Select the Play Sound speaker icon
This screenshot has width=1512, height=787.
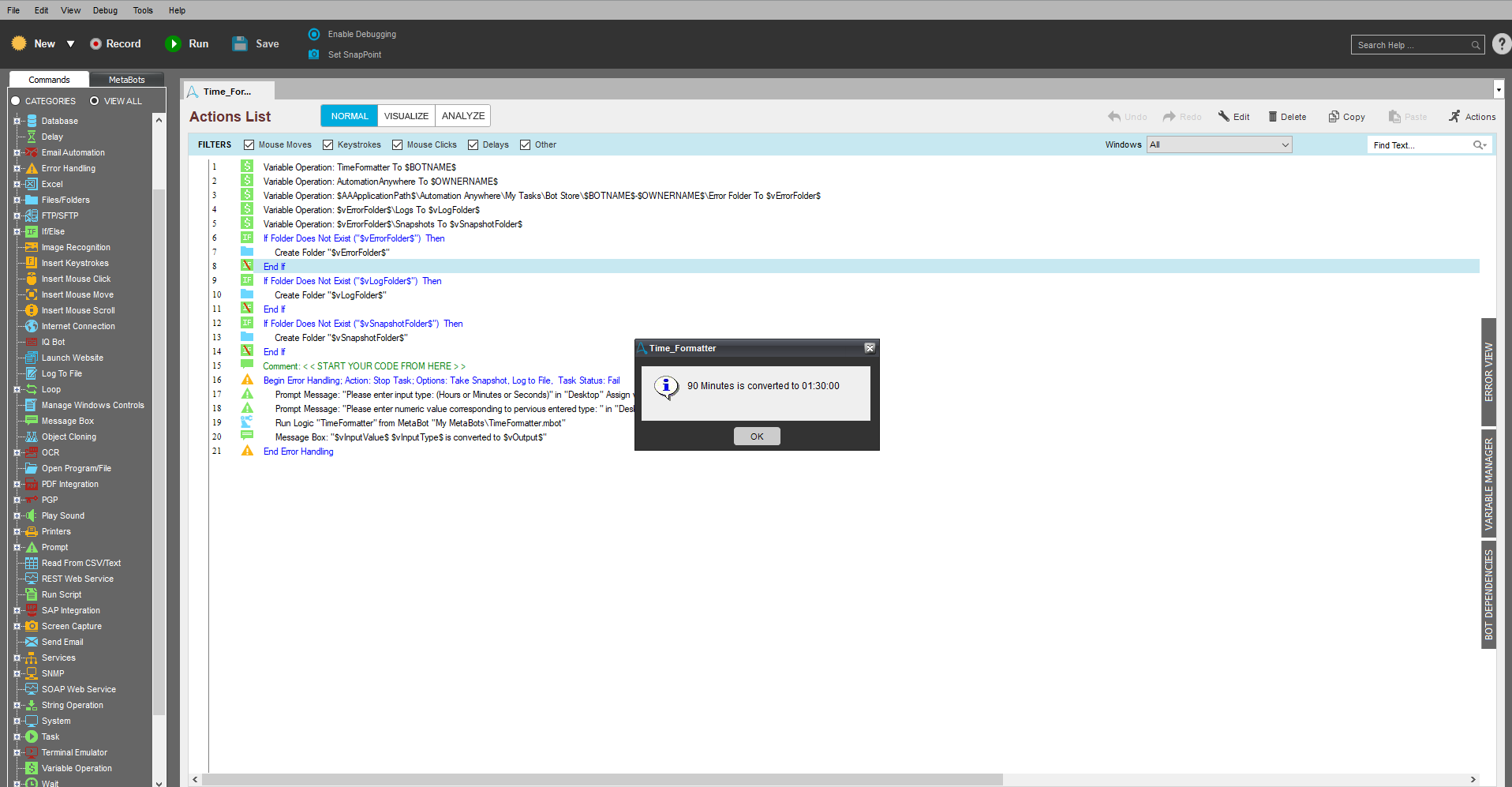coord(32,515)
